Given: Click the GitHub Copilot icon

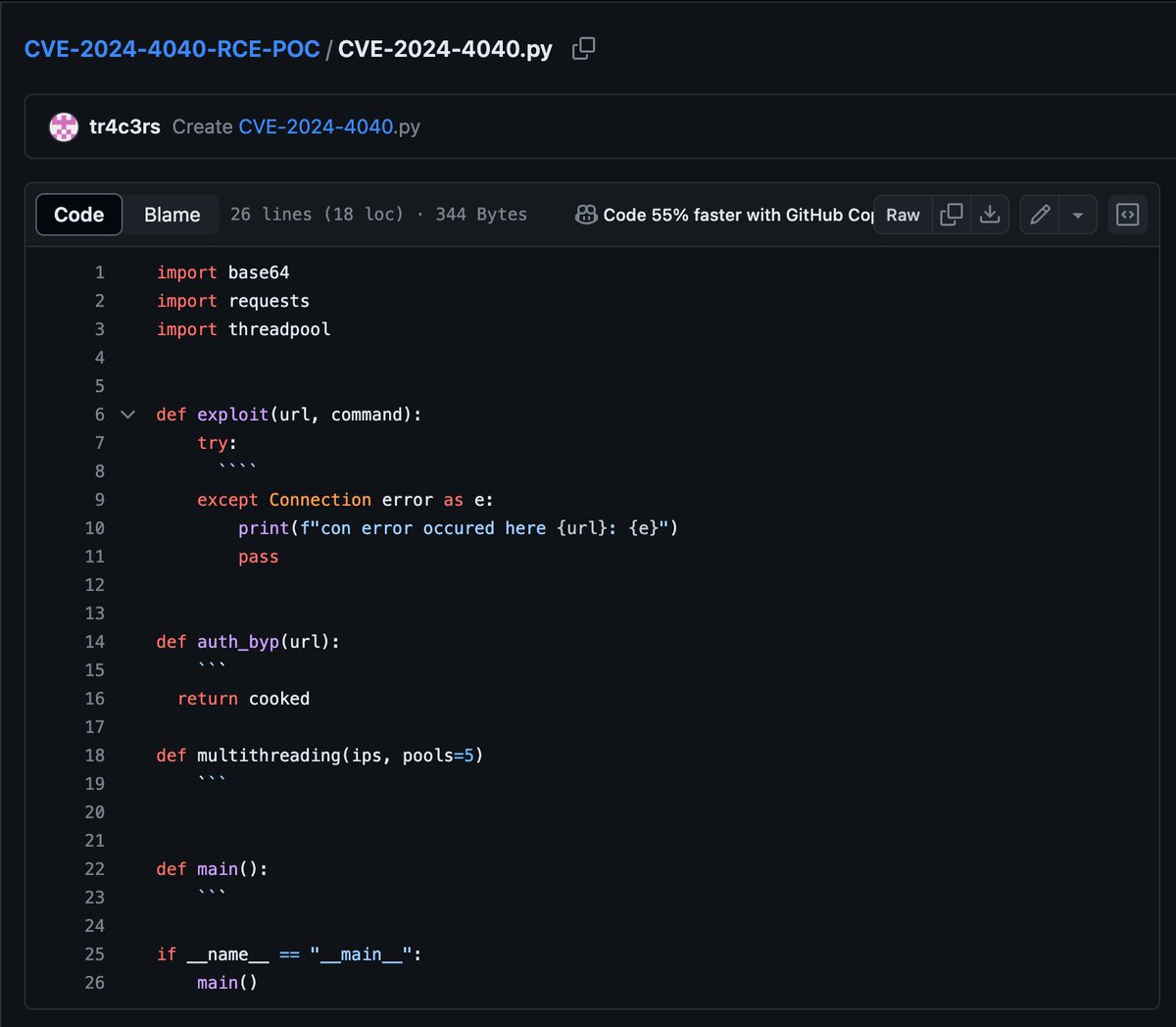Looking at the screenshot, I should 586,215.
